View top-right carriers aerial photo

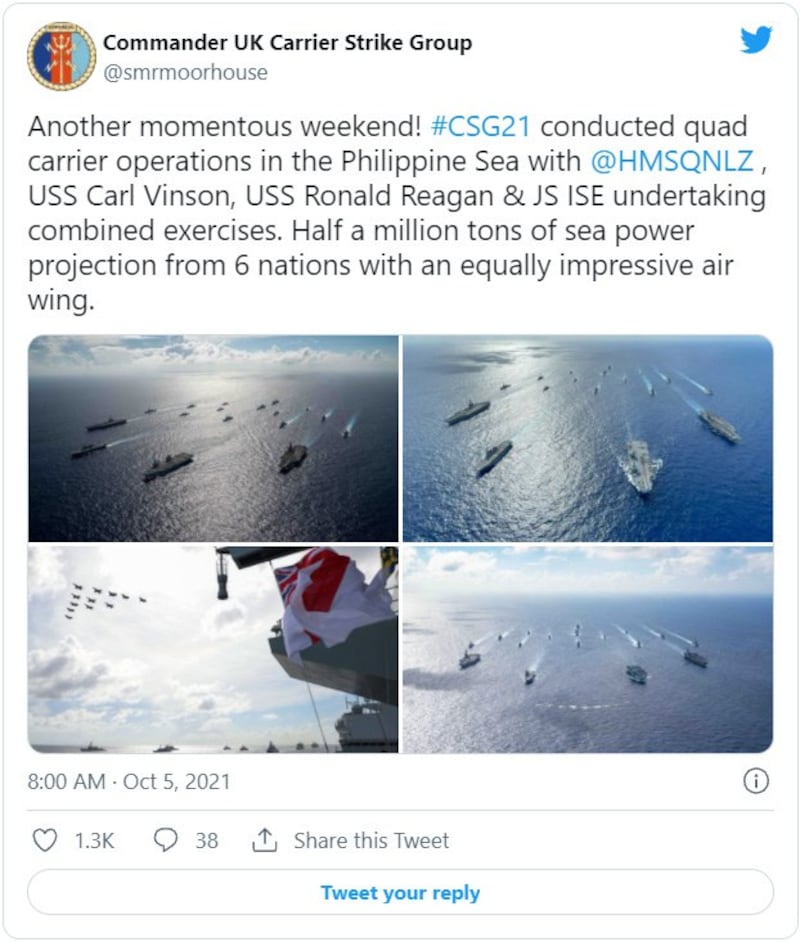(588, 438)
